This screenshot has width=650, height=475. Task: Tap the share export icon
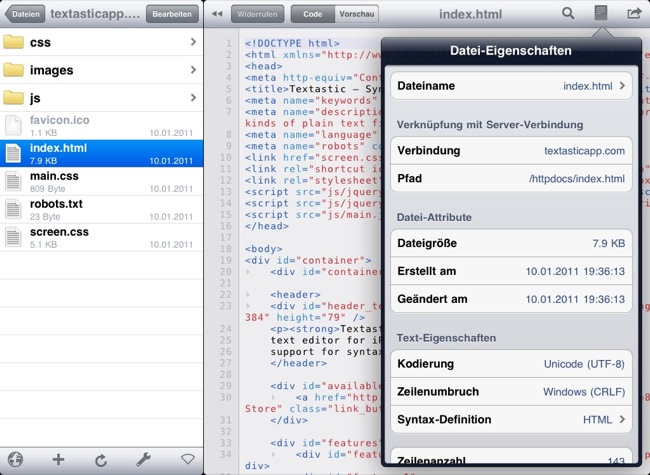click(633, 14)
